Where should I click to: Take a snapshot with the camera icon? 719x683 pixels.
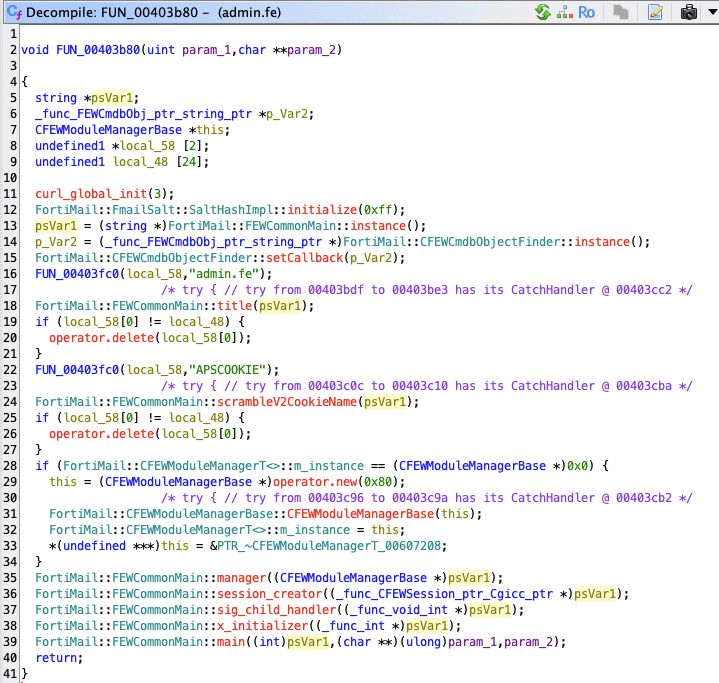pyautogui.click(x=689, y=12)
